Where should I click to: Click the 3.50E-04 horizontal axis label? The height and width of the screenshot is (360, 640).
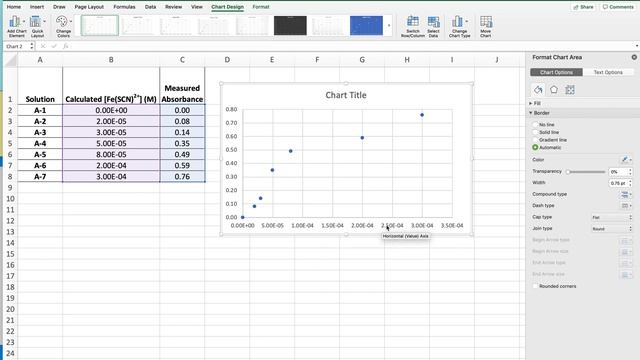[452, 225]
